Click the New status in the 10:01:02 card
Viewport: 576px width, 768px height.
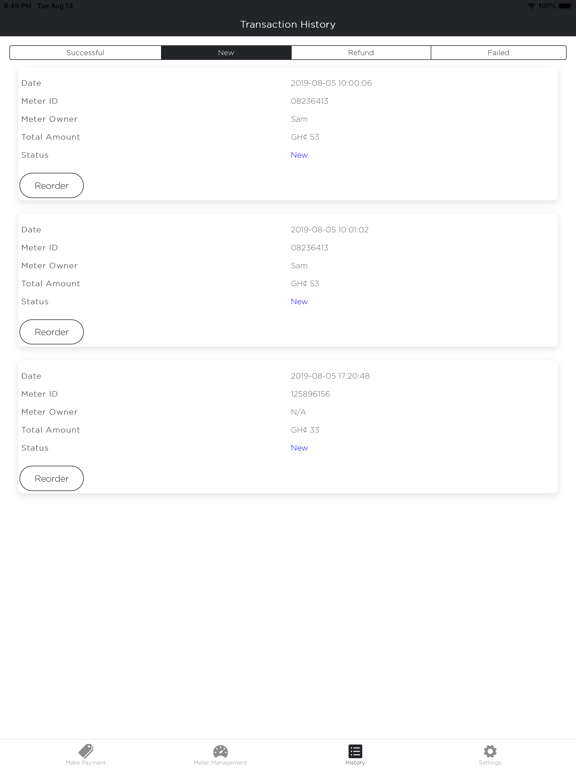(299, 301)
